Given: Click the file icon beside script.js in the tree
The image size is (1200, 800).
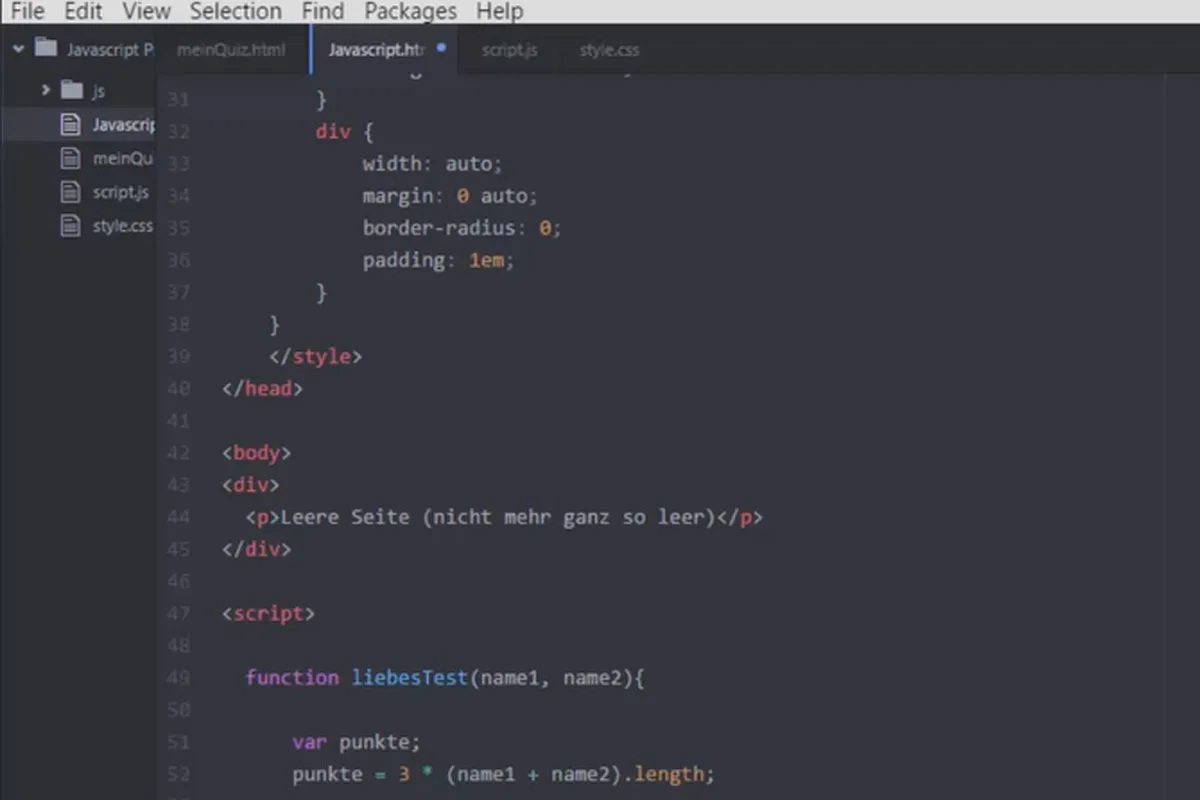Looking at the screenshot, I should (70, 192).
